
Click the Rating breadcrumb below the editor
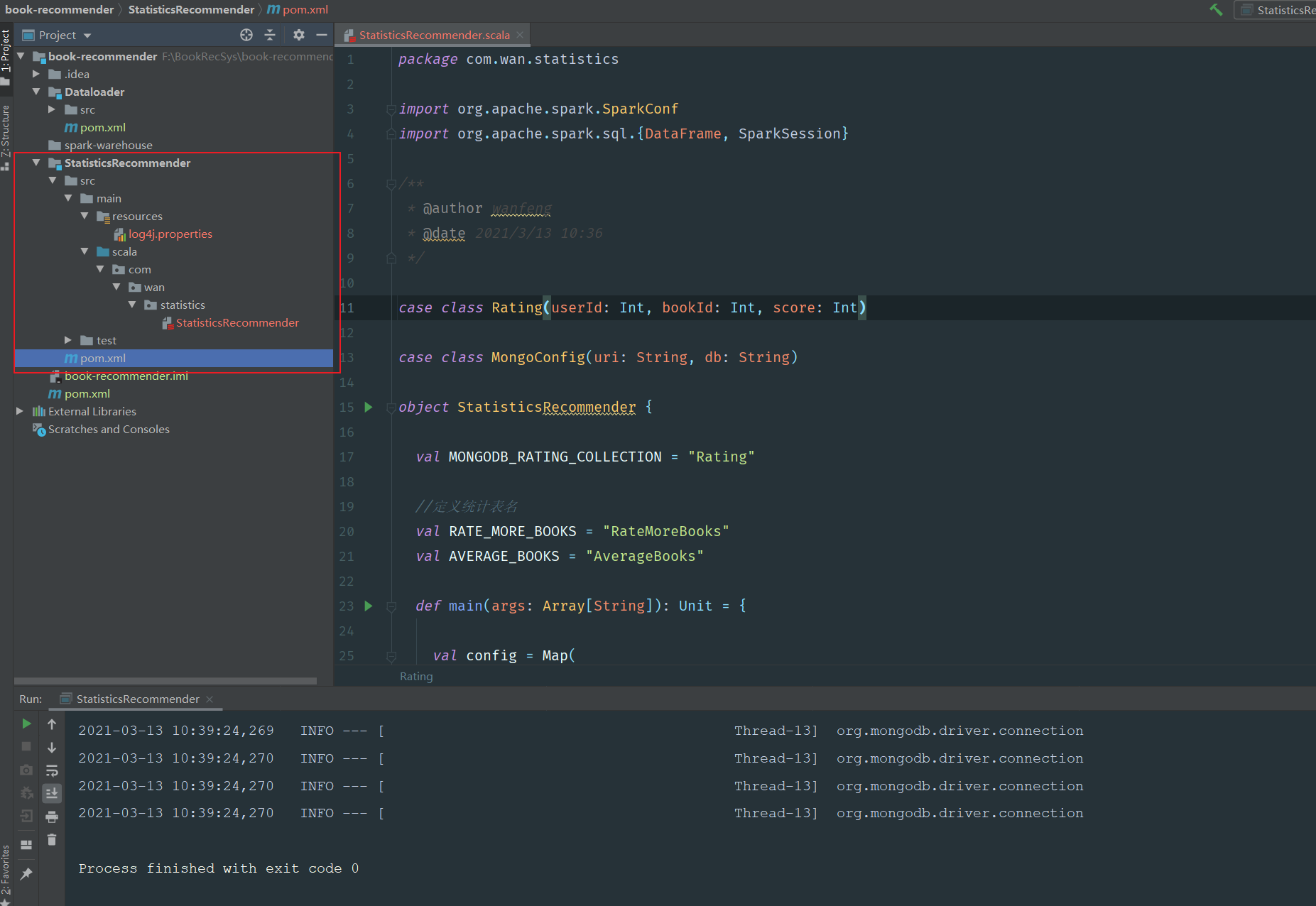pos(416,677)
